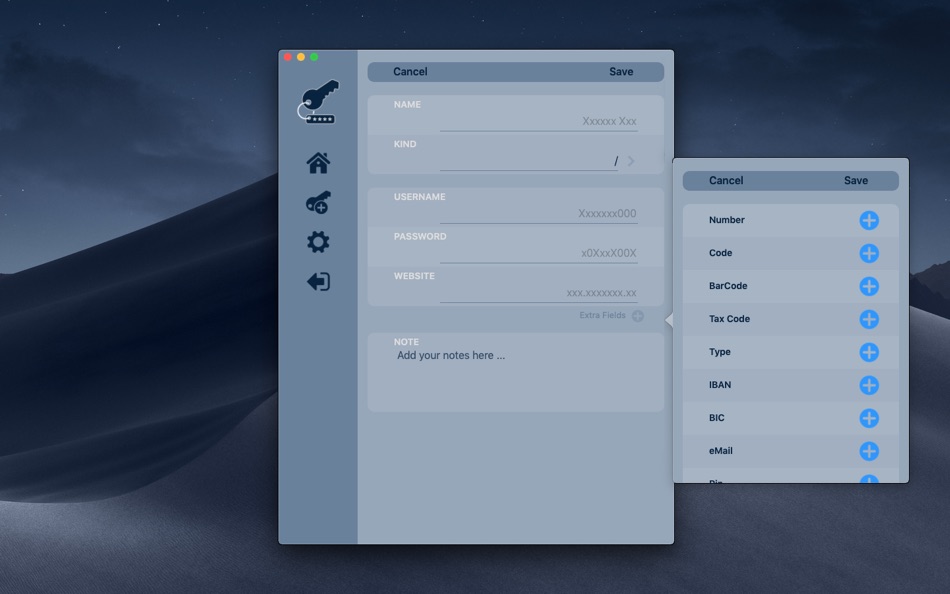This screenshot has width=950, height=594.
Task: Click the logout arrow sidebar icon
Action: click(318, 281)
